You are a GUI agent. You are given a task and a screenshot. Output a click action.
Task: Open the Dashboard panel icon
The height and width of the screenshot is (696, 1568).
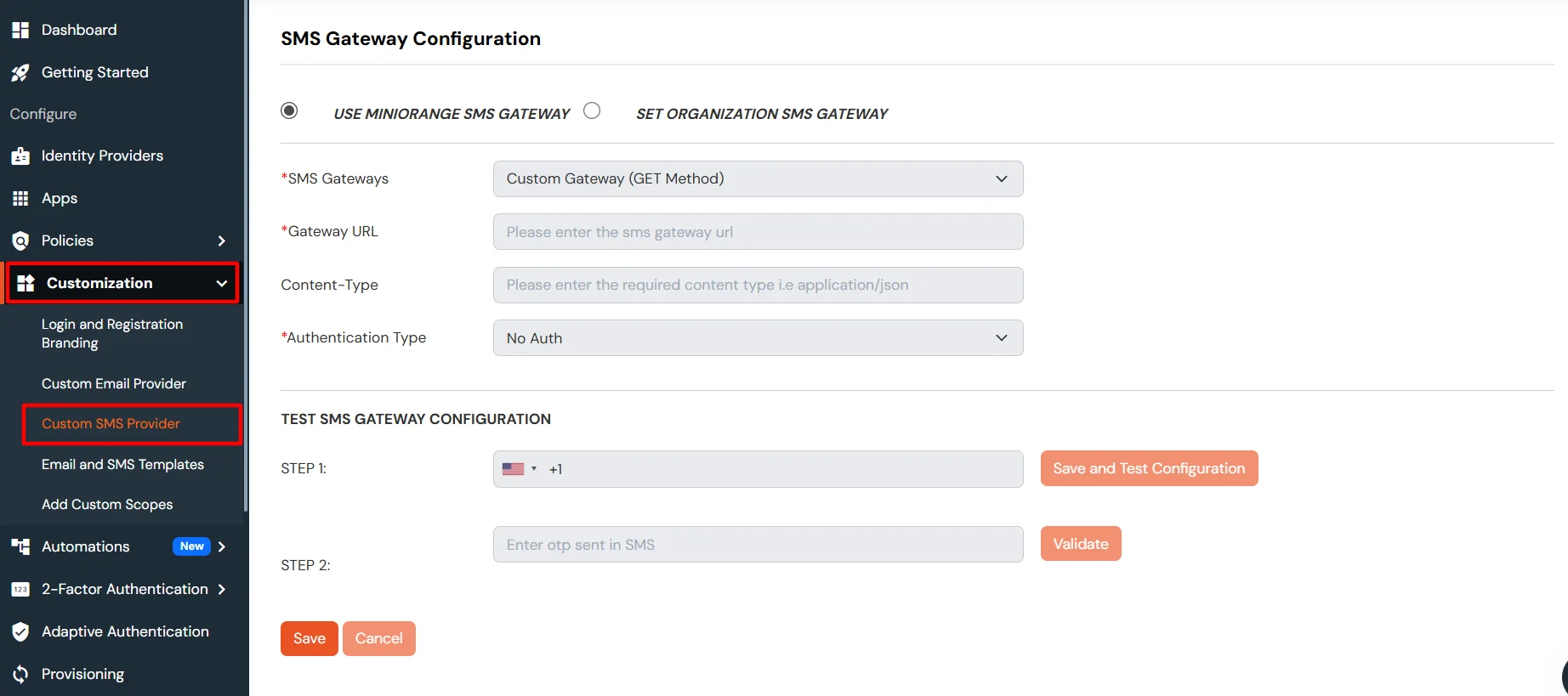pyautogui.click(x=20, y=29)
